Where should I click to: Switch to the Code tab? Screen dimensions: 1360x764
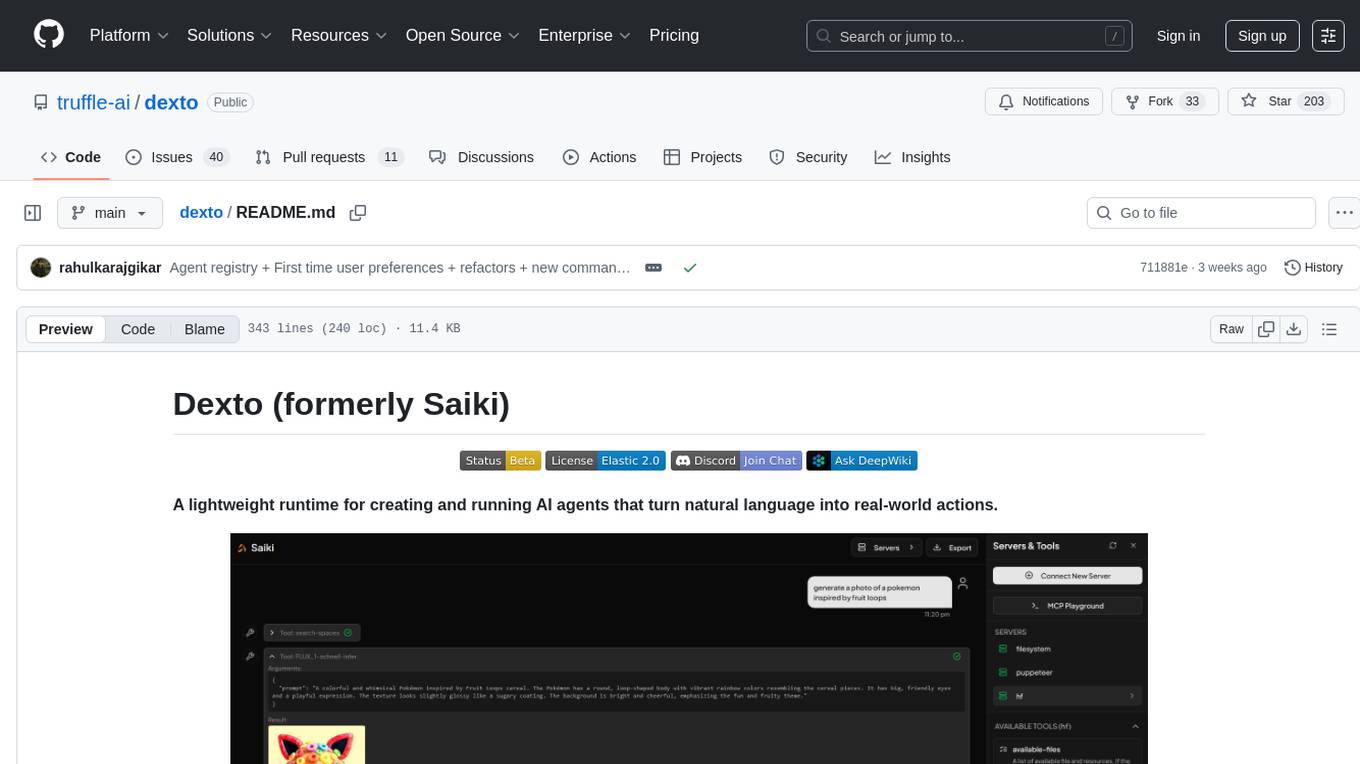pos(70,157)
